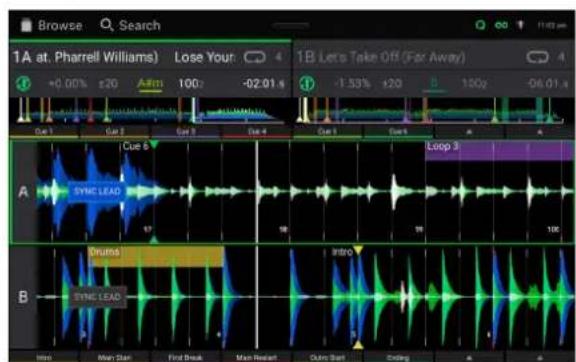576x362 pixels.
Task: Open the Browse library view
Action: (x=51, y=25)
